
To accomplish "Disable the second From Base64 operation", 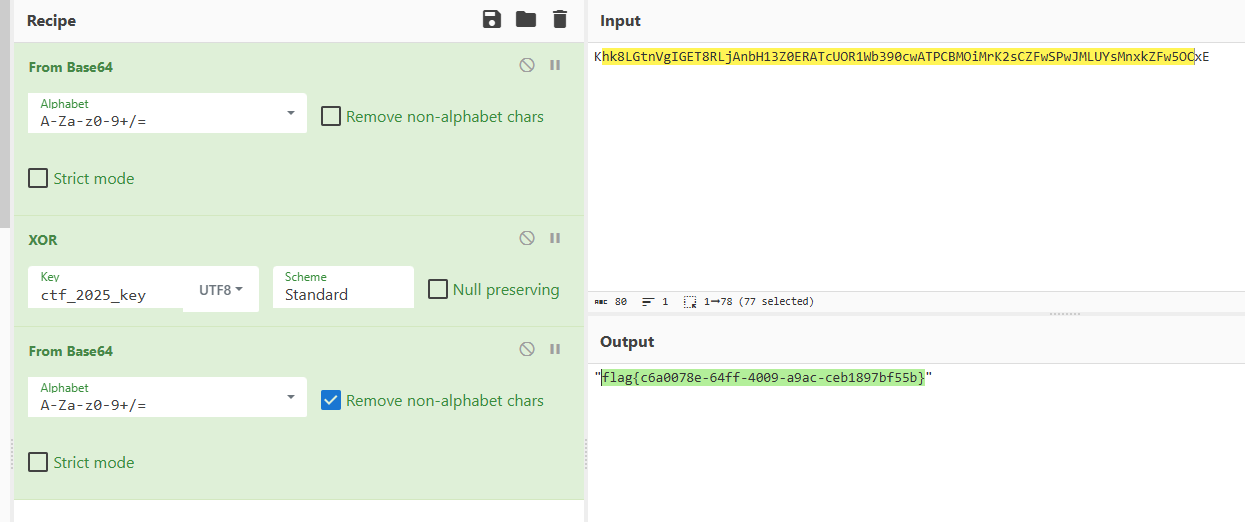I will (x=527, y=349).
